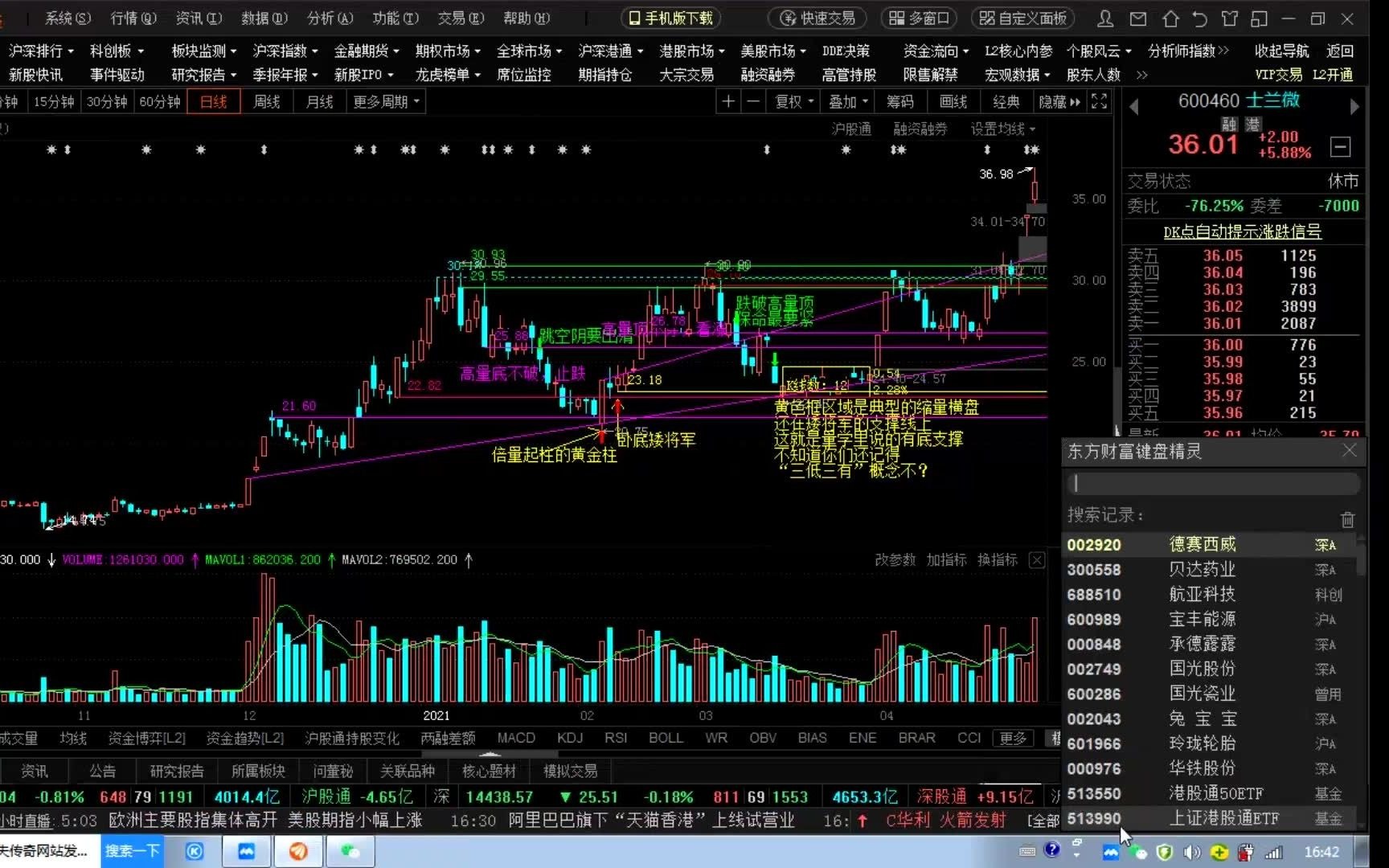Viewport: 1389px width, 868px height.
Task: Close the volume indicator sub-panel
Action: [x=1037, y=560]
